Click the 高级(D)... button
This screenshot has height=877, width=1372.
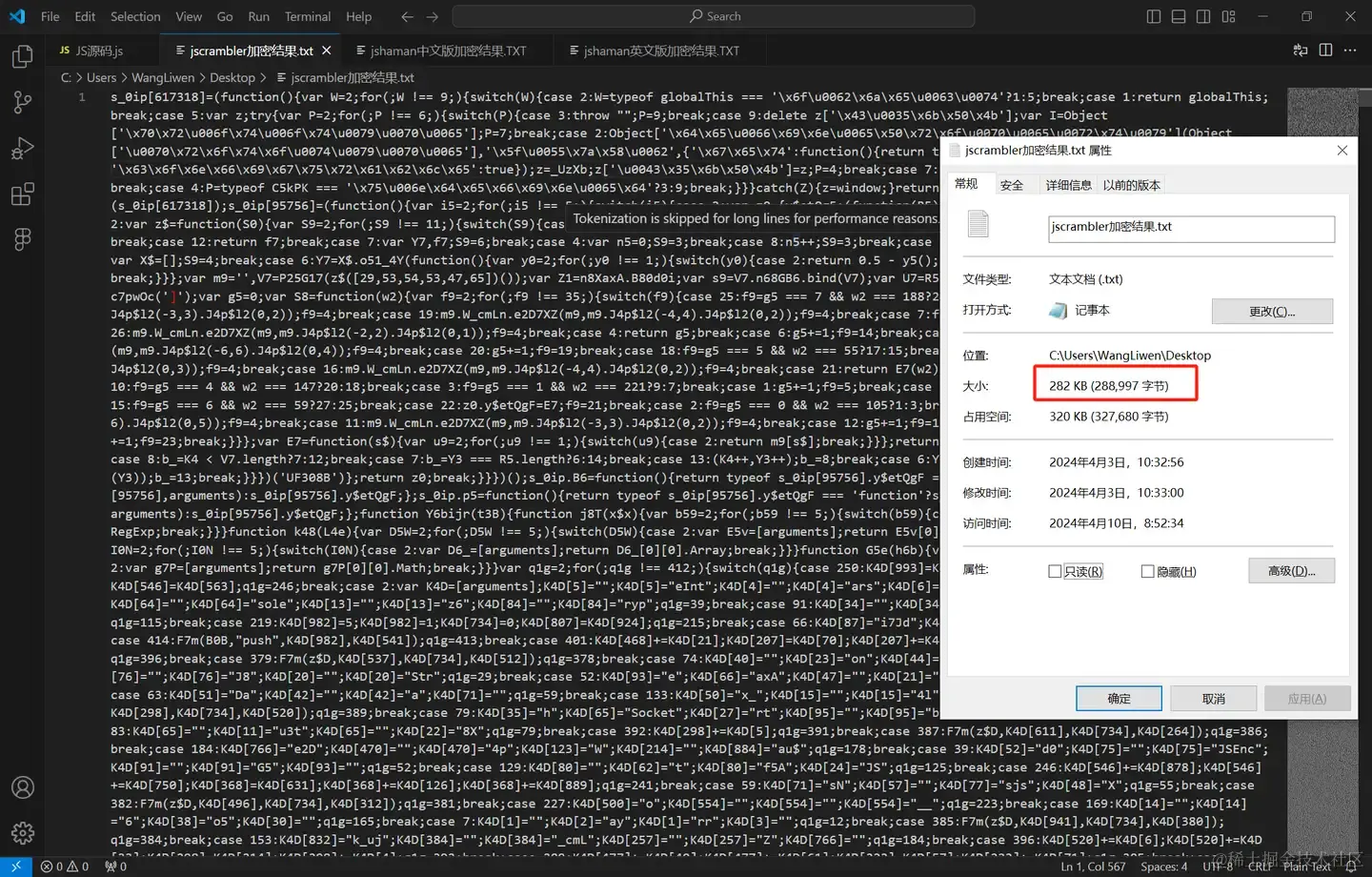(x=1291, y=570)
